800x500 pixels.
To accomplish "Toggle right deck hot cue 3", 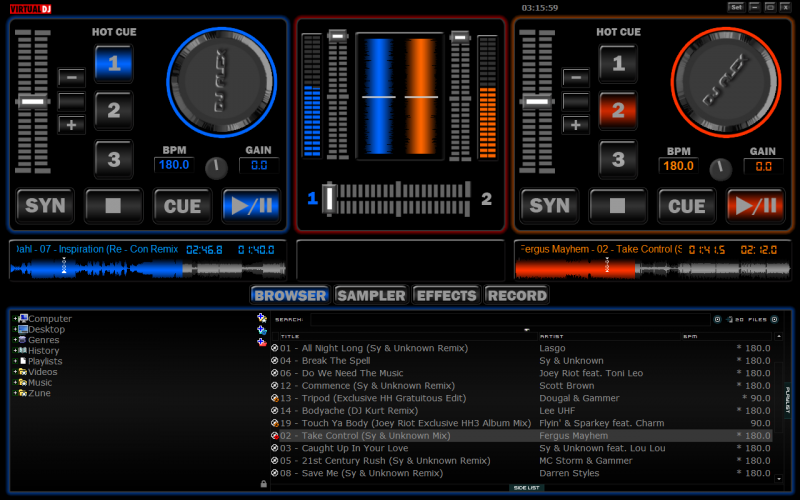I will tap(618, 159).
